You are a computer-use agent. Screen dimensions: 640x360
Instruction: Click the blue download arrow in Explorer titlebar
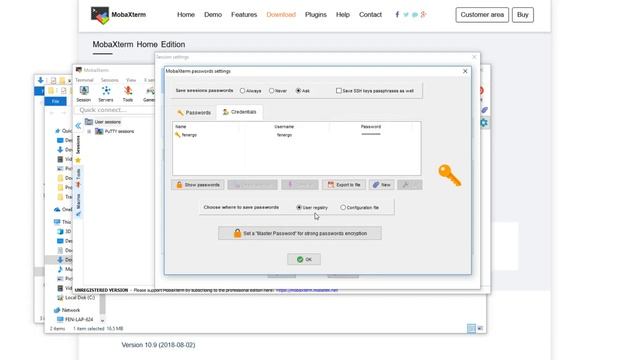pyautogui.click(x=40, y=80)
